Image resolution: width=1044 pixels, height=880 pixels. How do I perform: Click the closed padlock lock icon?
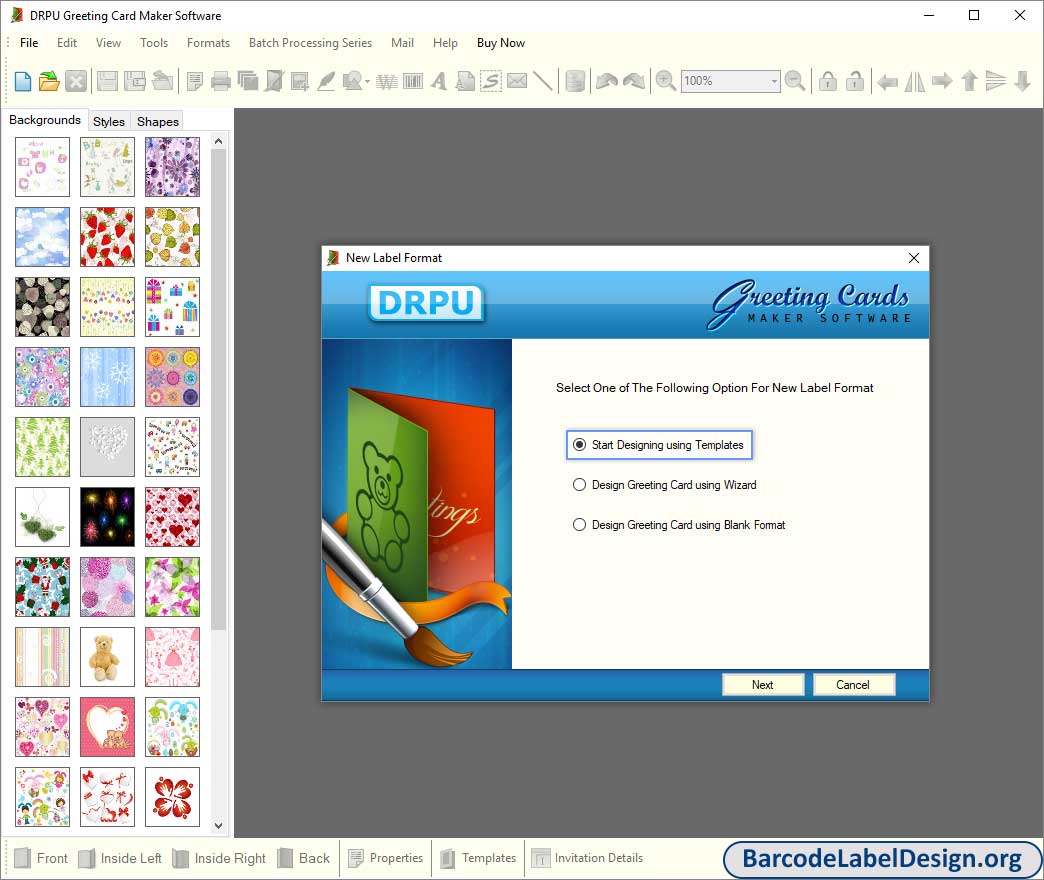pos(828,81)
